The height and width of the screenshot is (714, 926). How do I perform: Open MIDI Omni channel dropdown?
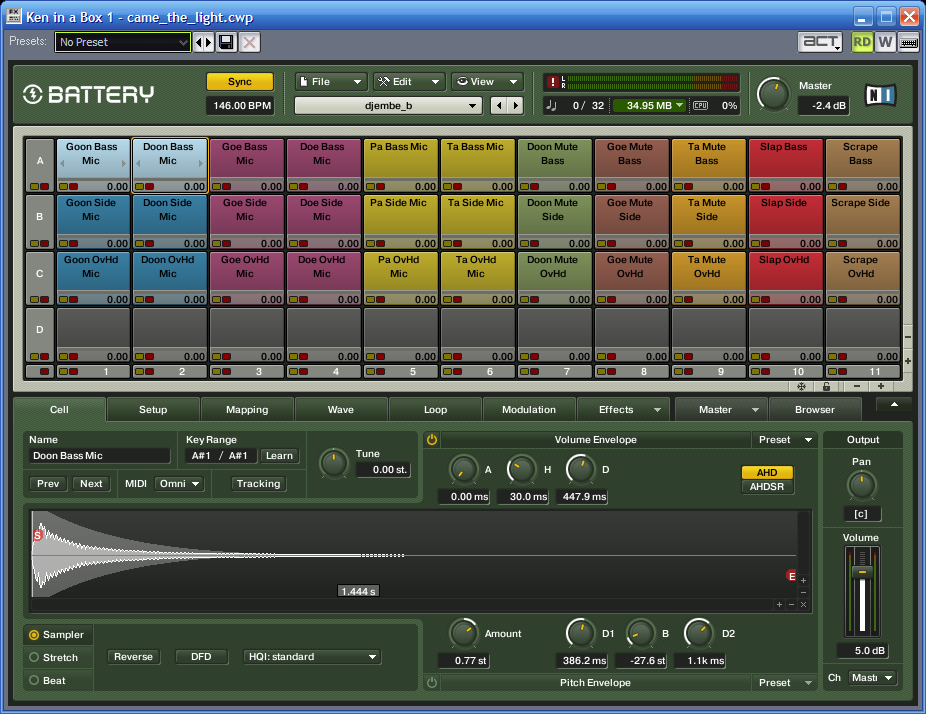179,484
